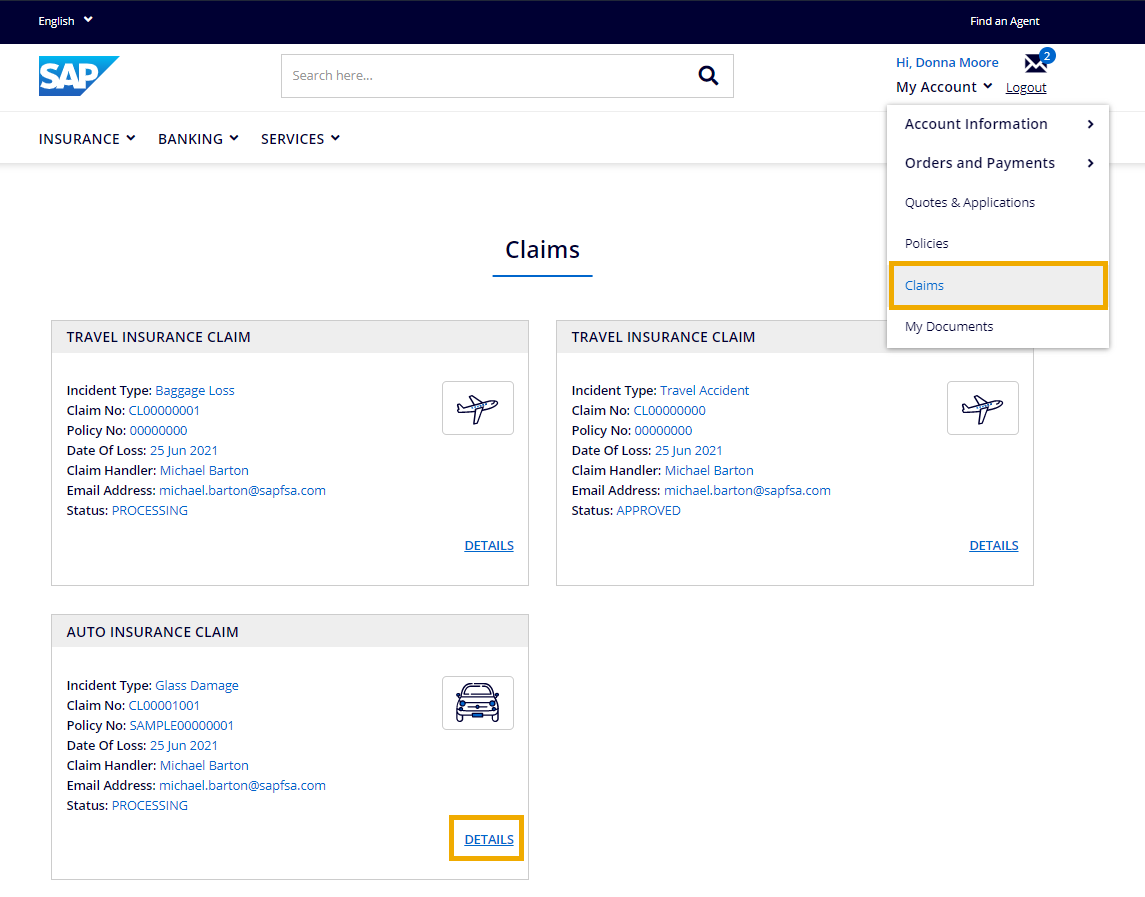Expand Orders and Payments submenu
Viewport: 1145px width, 897px height.
pyautogui.click(x=997, y=163)
